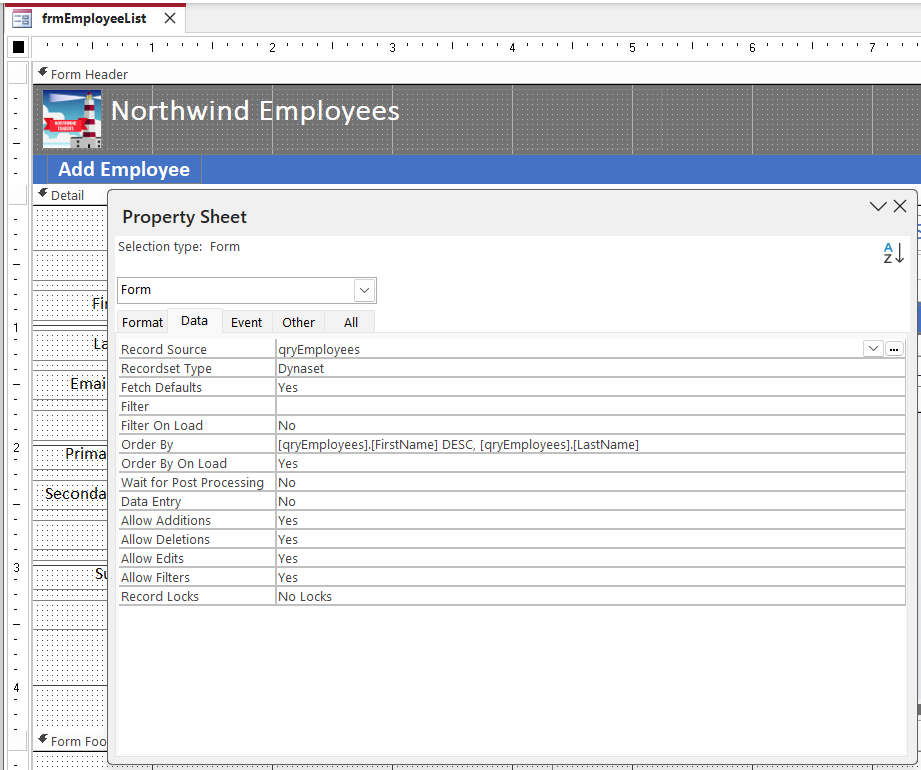This screenshot has height=770, width=921.
Task: Select the Allow Filters property label
Action: [155, 577]
